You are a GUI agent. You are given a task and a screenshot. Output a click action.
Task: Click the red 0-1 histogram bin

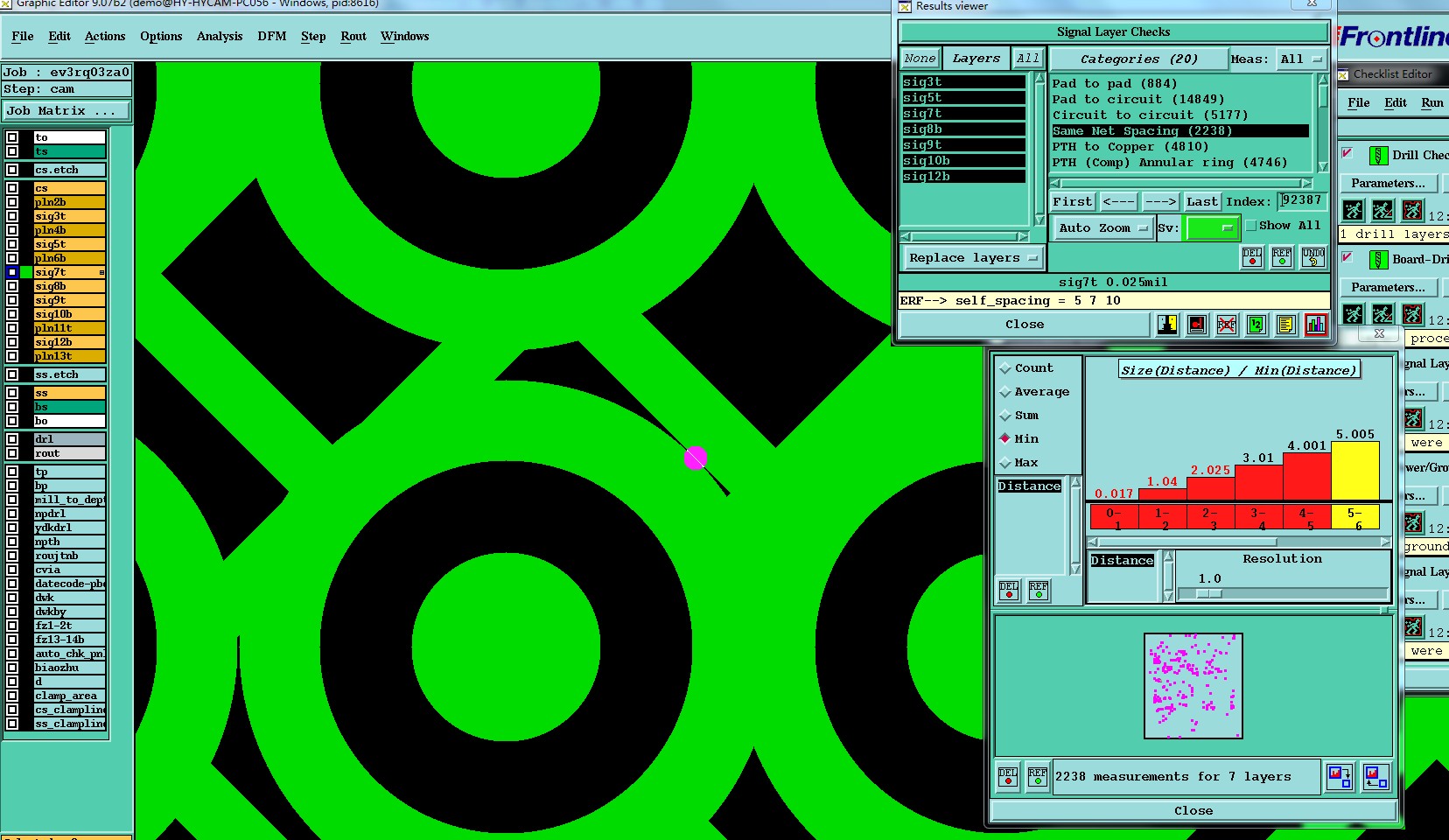1114,517
